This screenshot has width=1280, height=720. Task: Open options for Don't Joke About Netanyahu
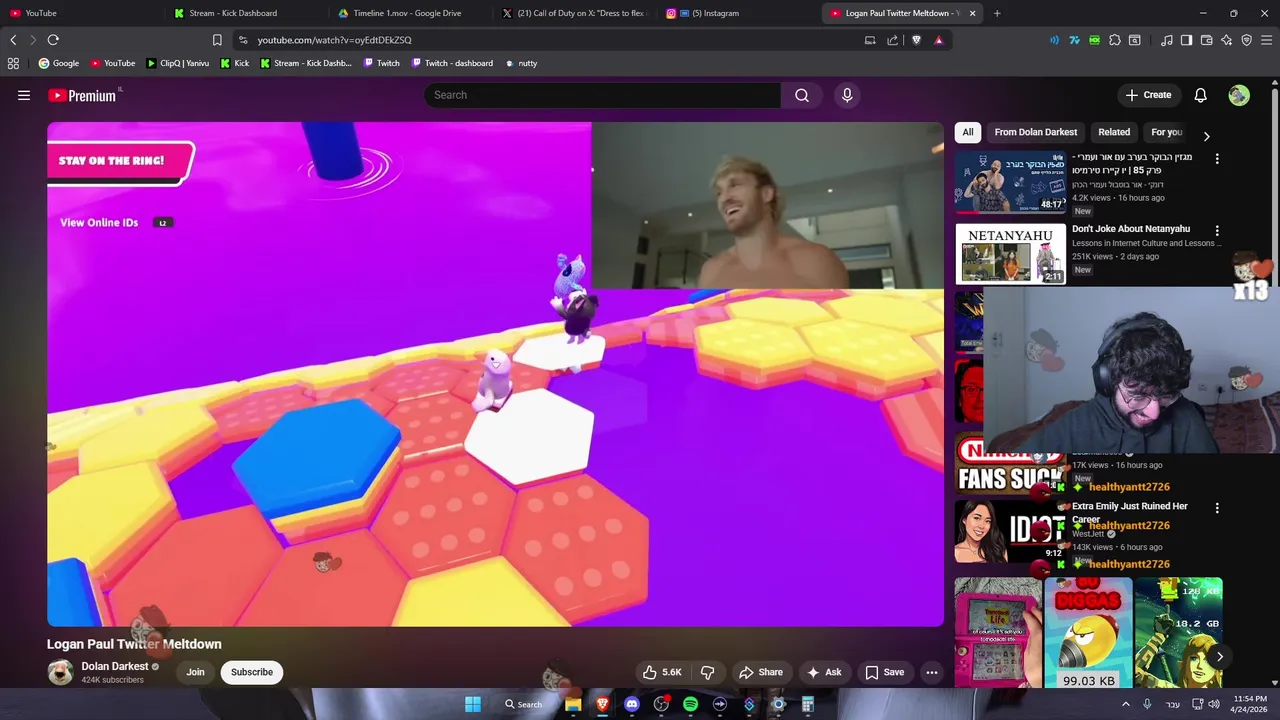click(1217, 231)
